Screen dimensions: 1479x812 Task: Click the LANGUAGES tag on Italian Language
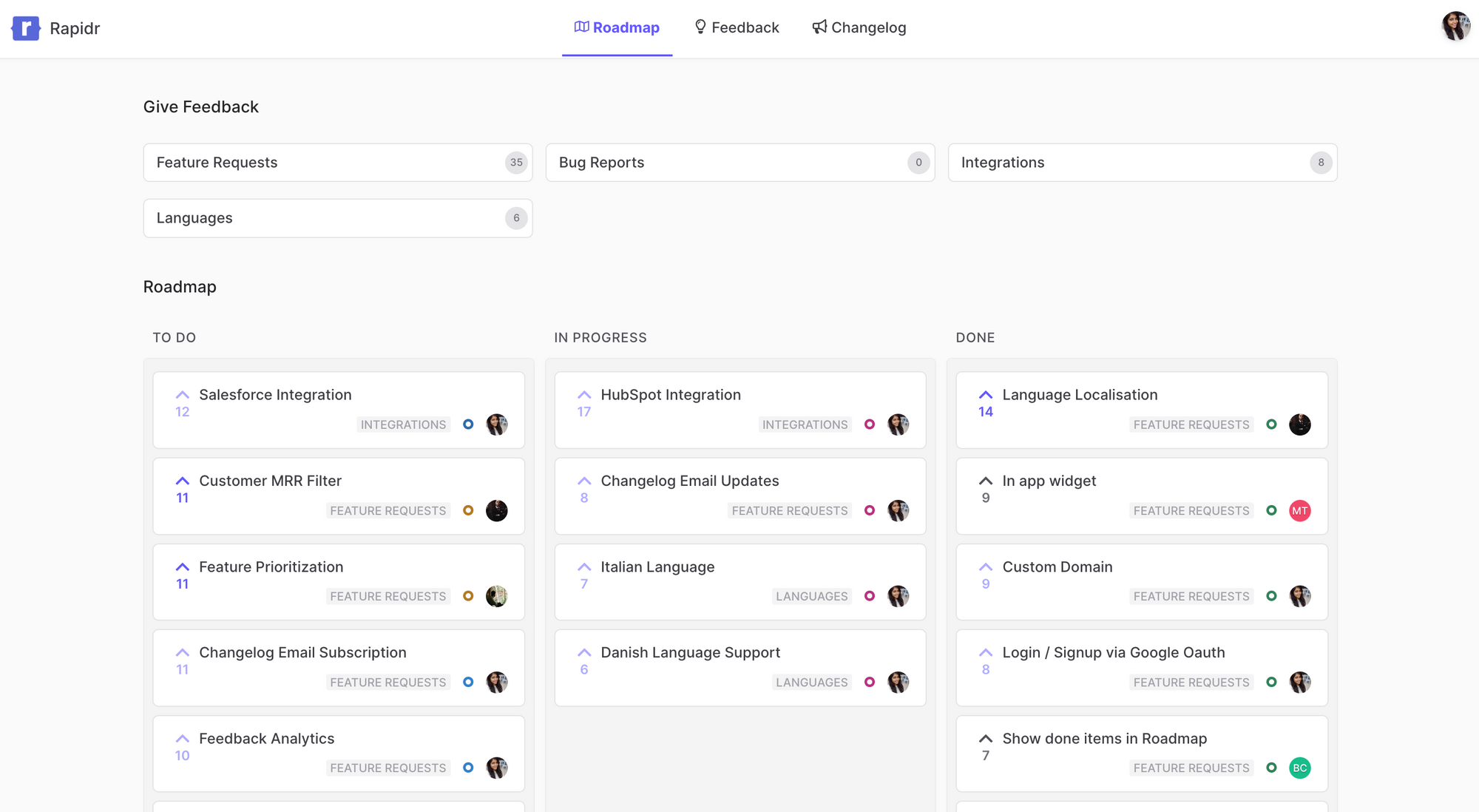811,596
